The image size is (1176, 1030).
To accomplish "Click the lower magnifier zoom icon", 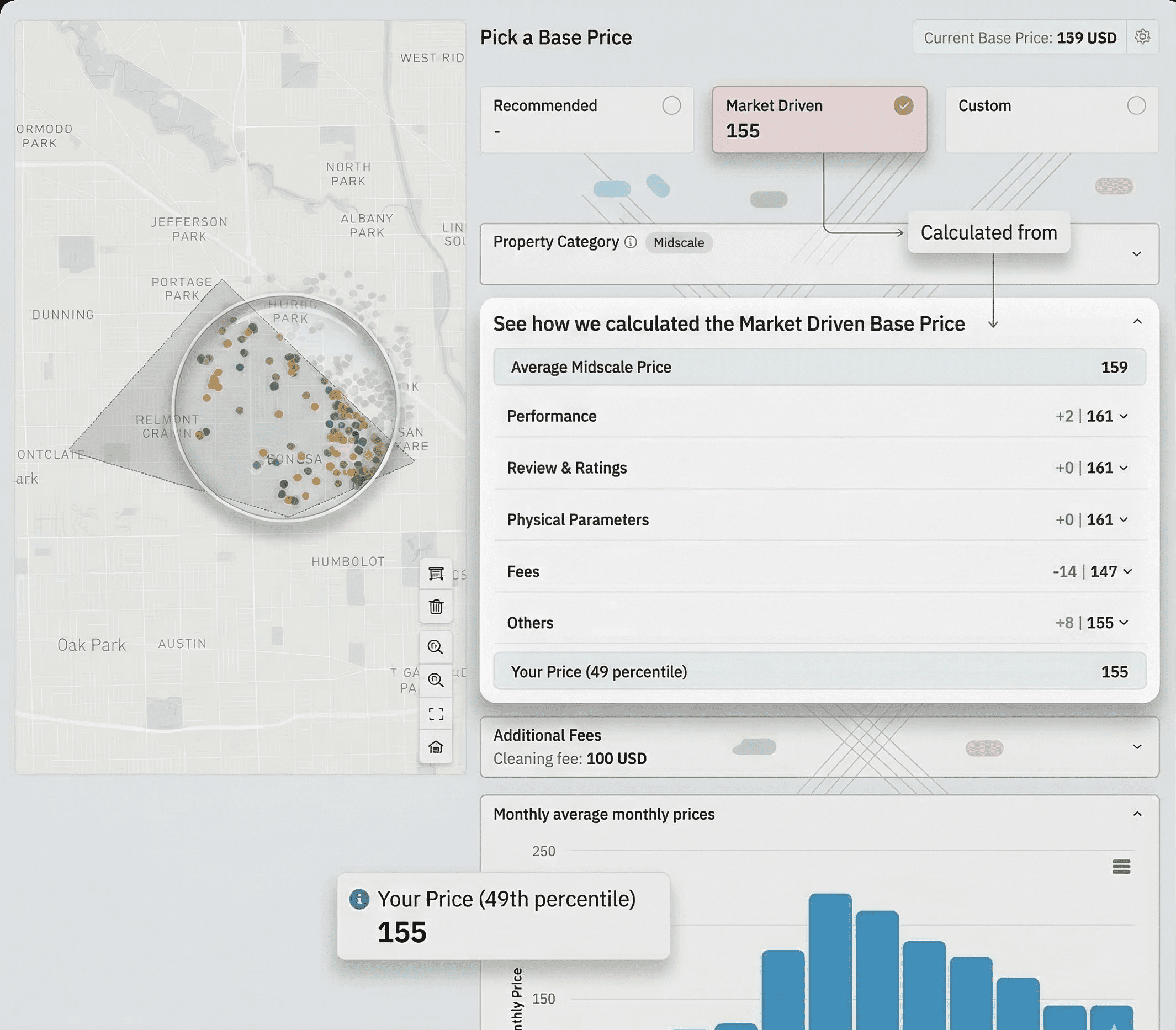I will (x=436, y=681).
